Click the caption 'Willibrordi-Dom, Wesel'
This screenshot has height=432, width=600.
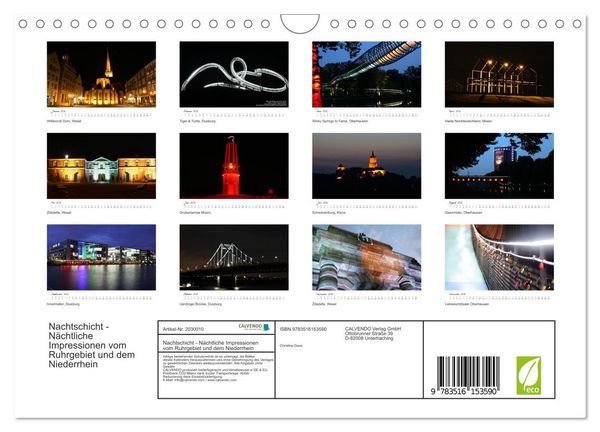[x=64, y=121]
